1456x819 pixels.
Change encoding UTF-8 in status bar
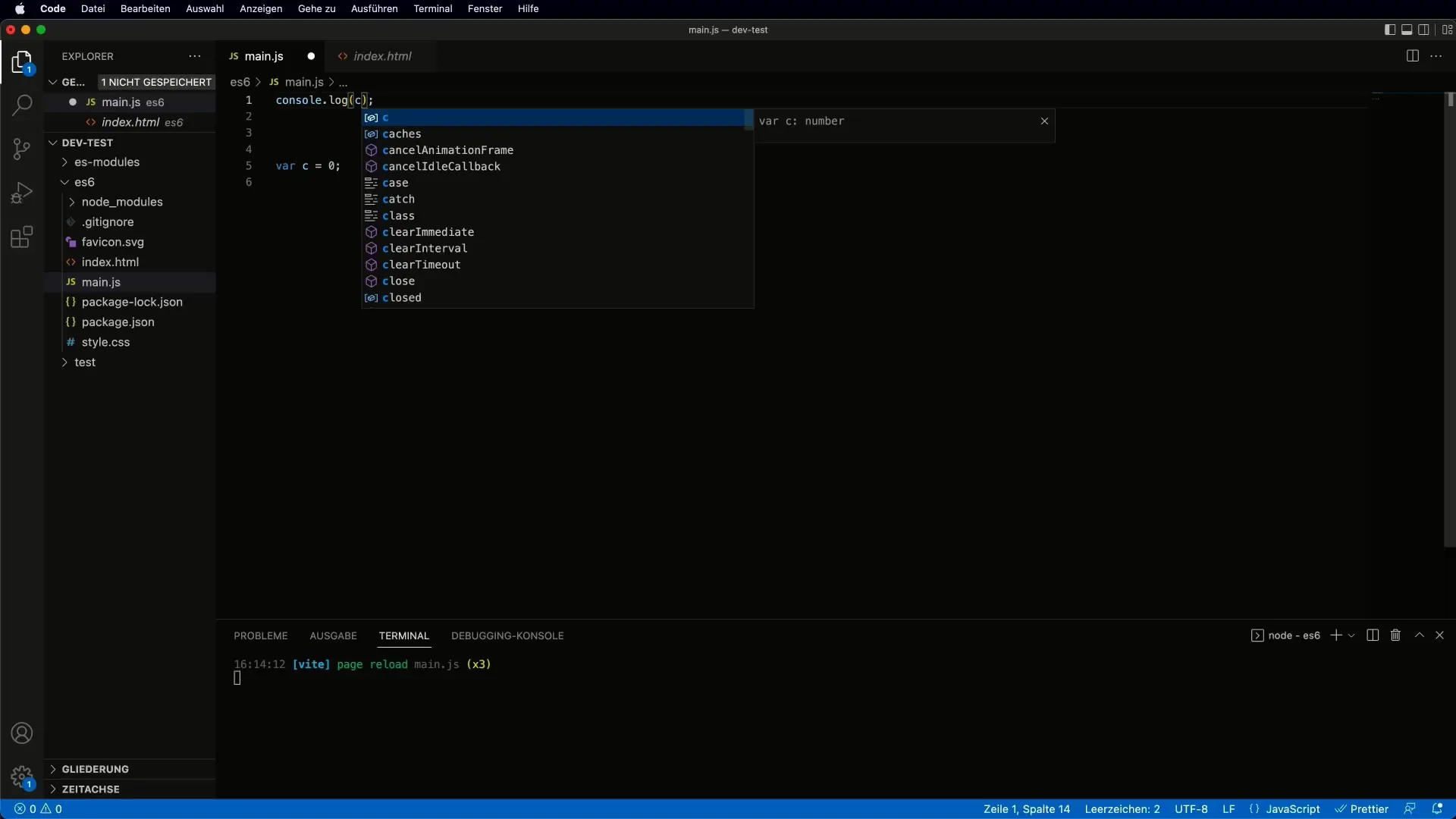pyautogui.click(x=1191, y=809)
